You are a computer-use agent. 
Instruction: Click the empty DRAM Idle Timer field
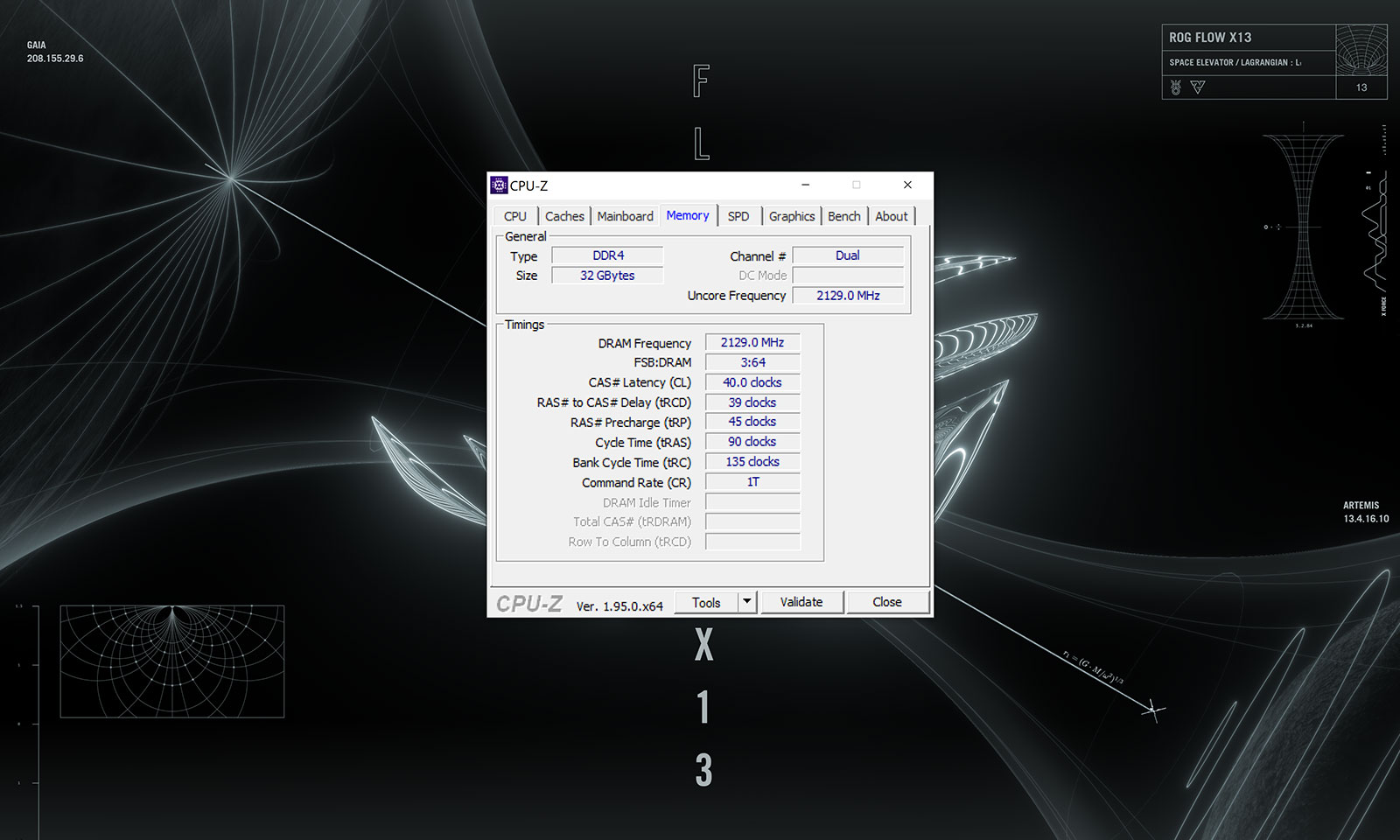[x=752, y=502]
